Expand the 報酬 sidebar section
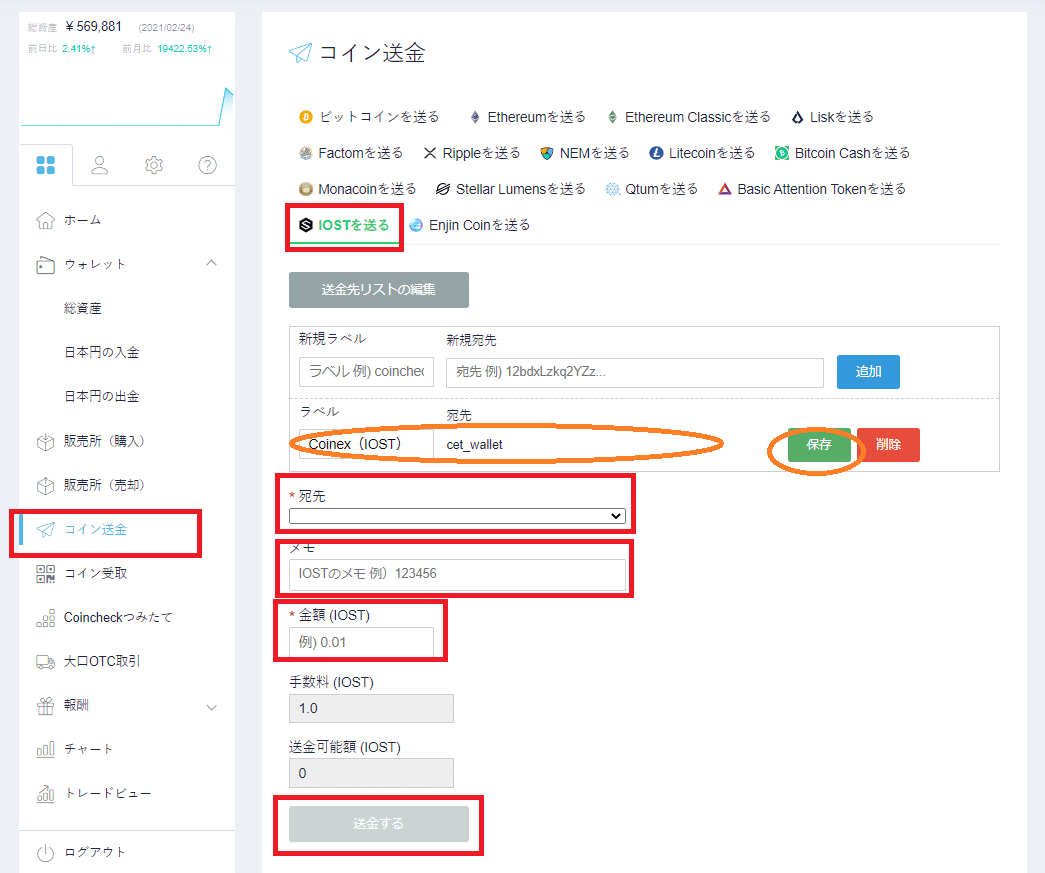Image resolution: width=1045 pixels, height=873 pixels. (210, 705)
